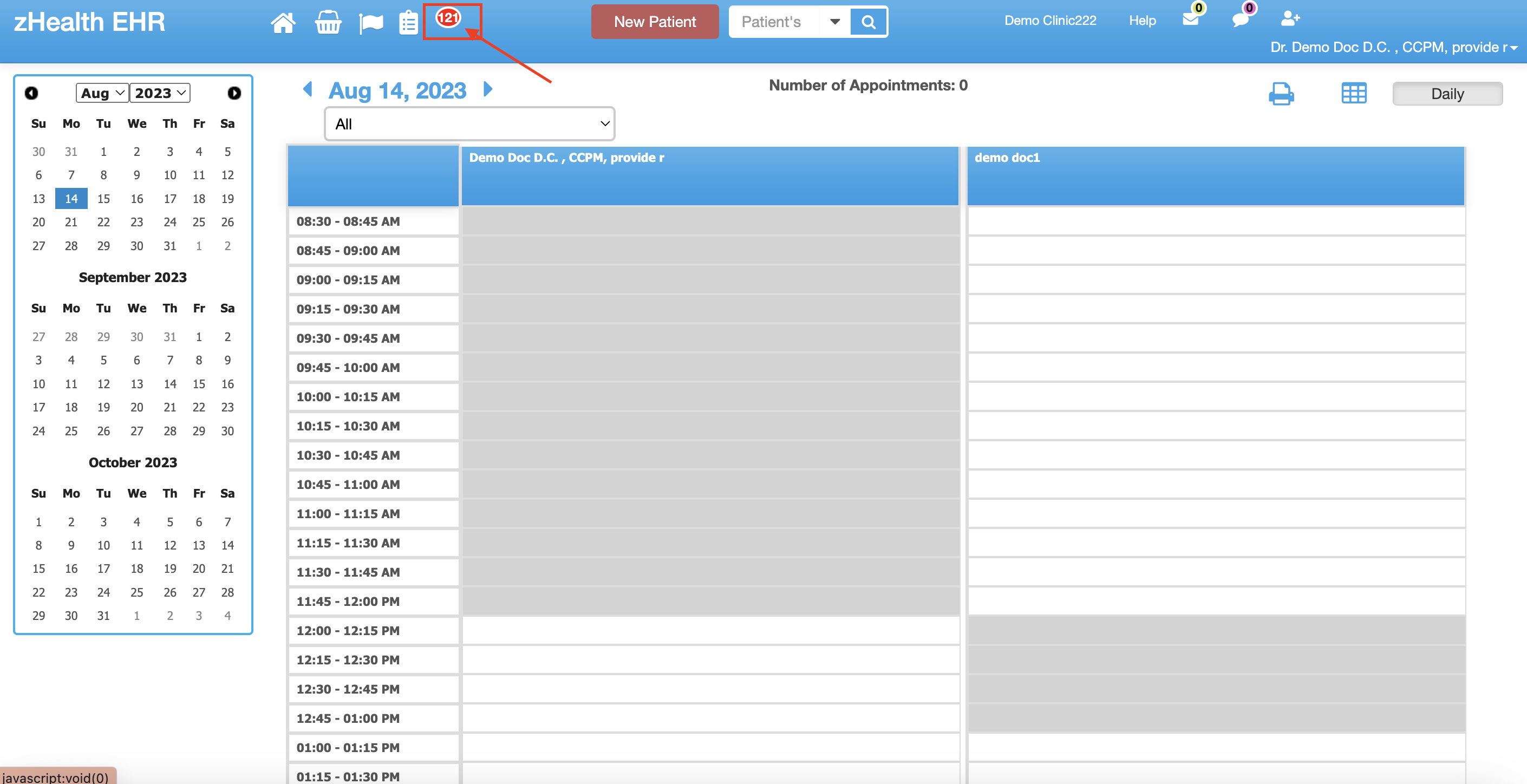Open the Help link

click(1141, 20)
